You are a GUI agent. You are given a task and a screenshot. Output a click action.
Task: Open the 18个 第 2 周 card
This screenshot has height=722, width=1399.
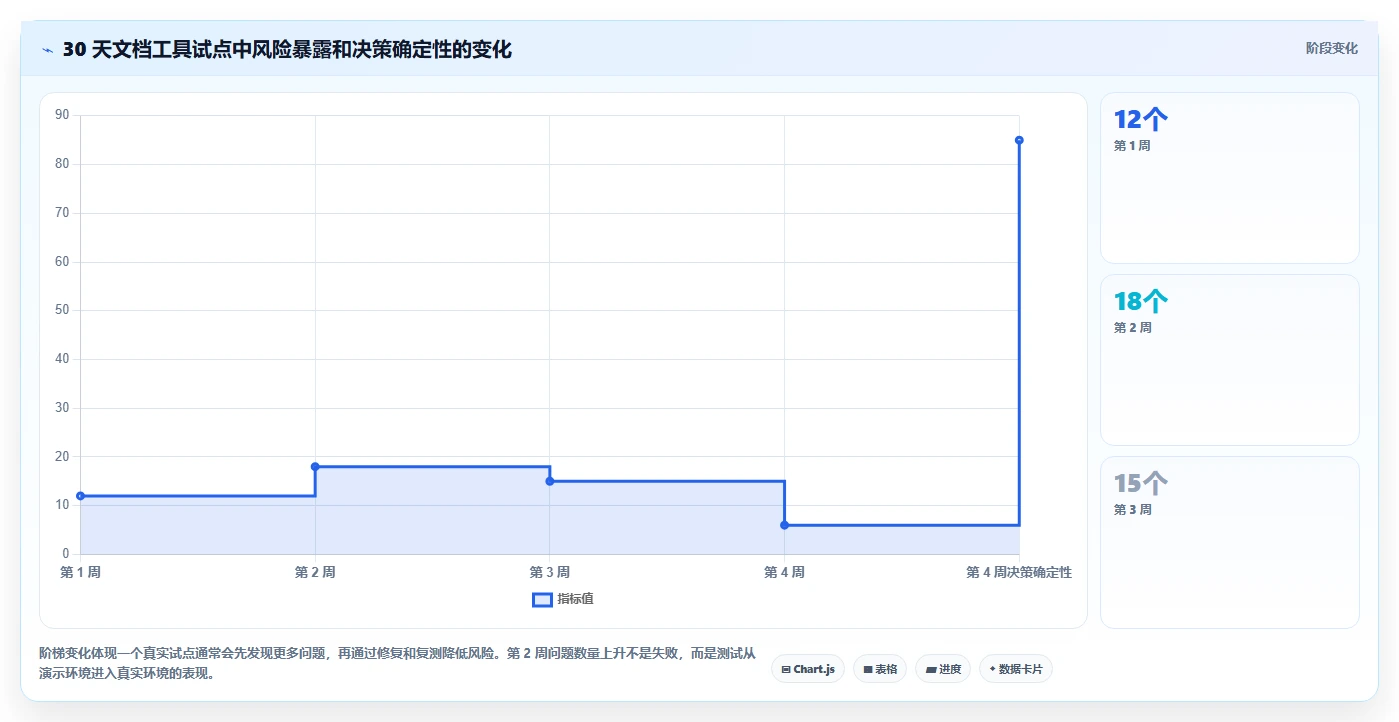coord(1230,360)
